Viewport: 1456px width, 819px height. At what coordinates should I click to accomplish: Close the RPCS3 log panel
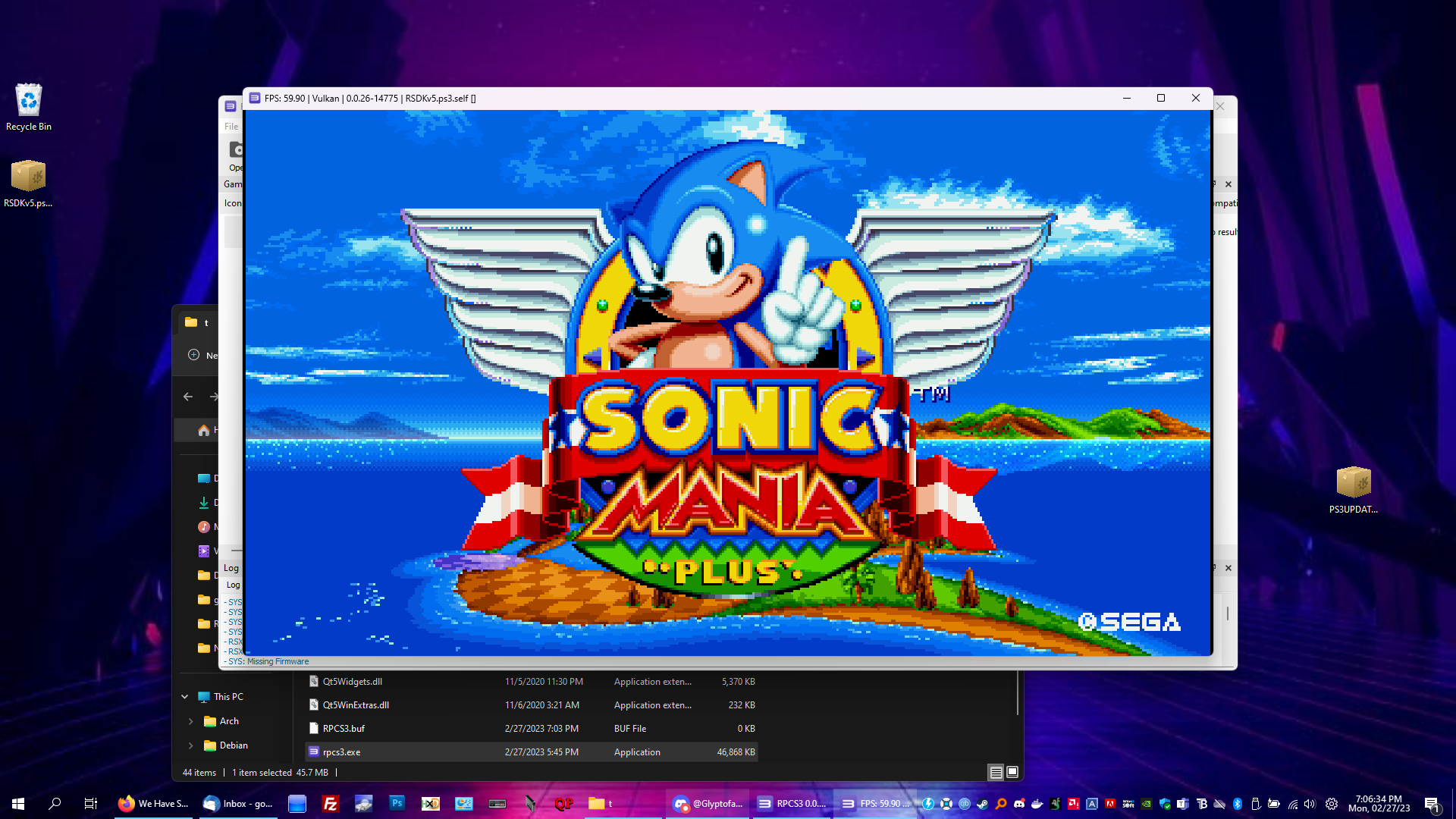[1228, 568]
